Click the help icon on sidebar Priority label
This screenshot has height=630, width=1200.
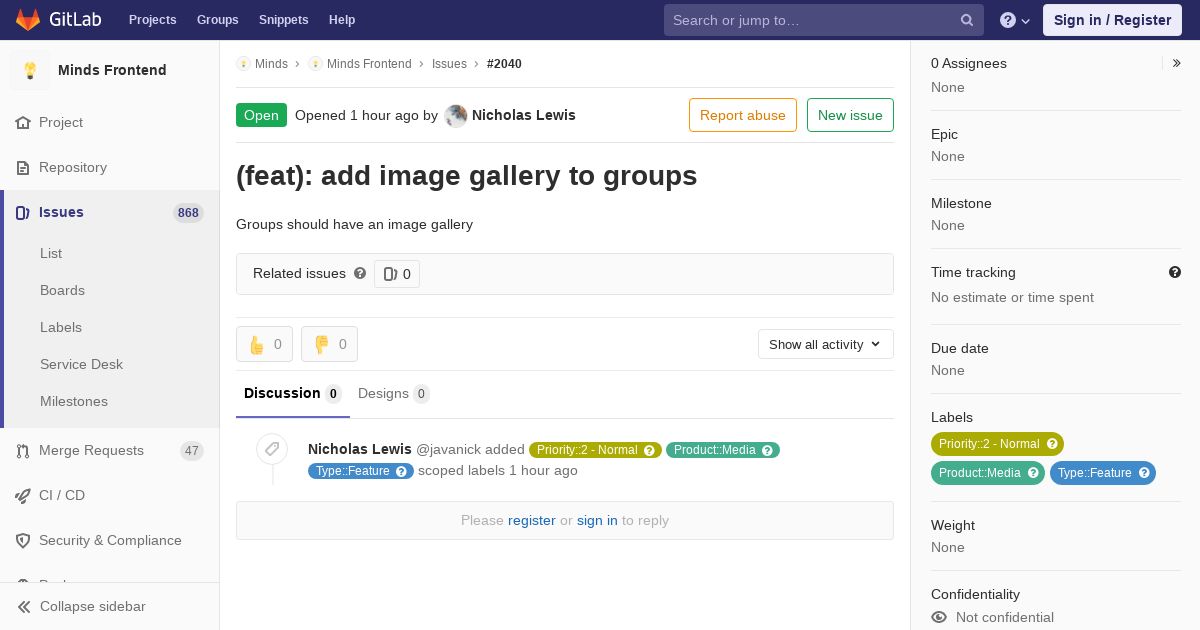[1052, 444]
